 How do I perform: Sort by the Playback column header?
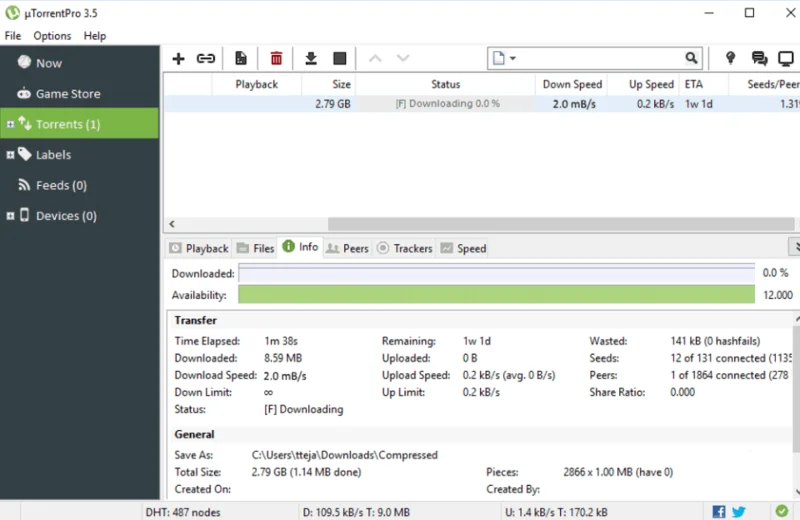point(256,84)
